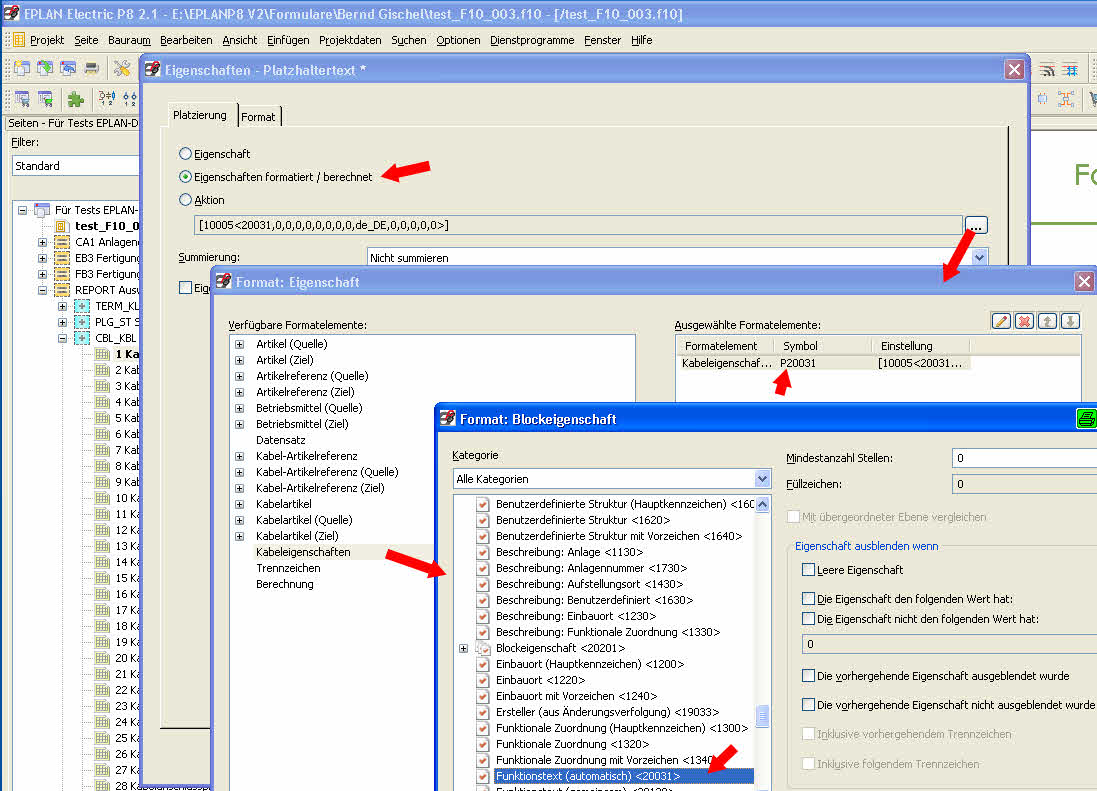
Task: Select 'Funktionstext (automatisch) <20031>' list entry
Action: [x=623, y=776]
